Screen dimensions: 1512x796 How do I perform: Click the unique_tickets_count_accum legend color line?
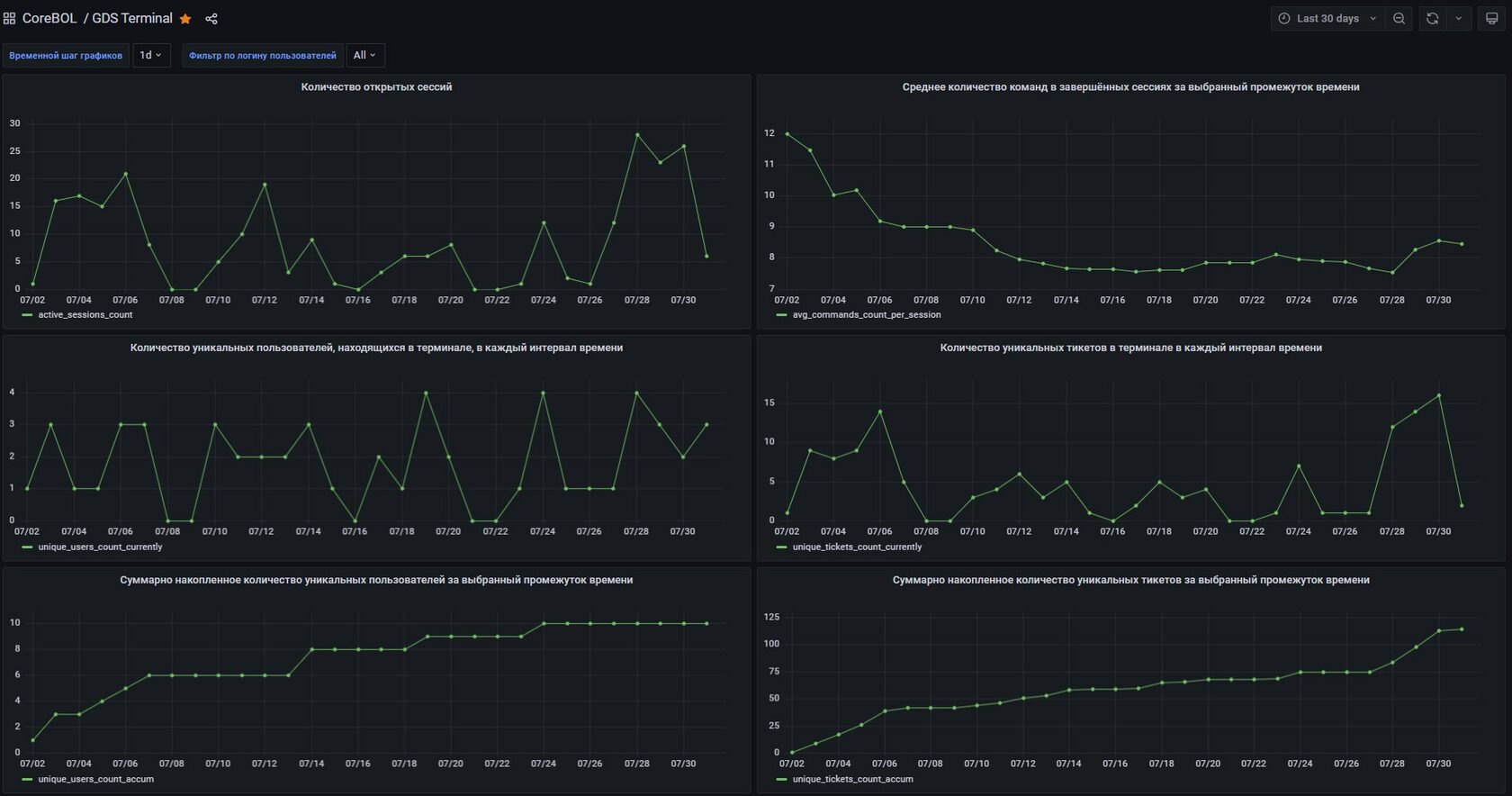[781, 780]
